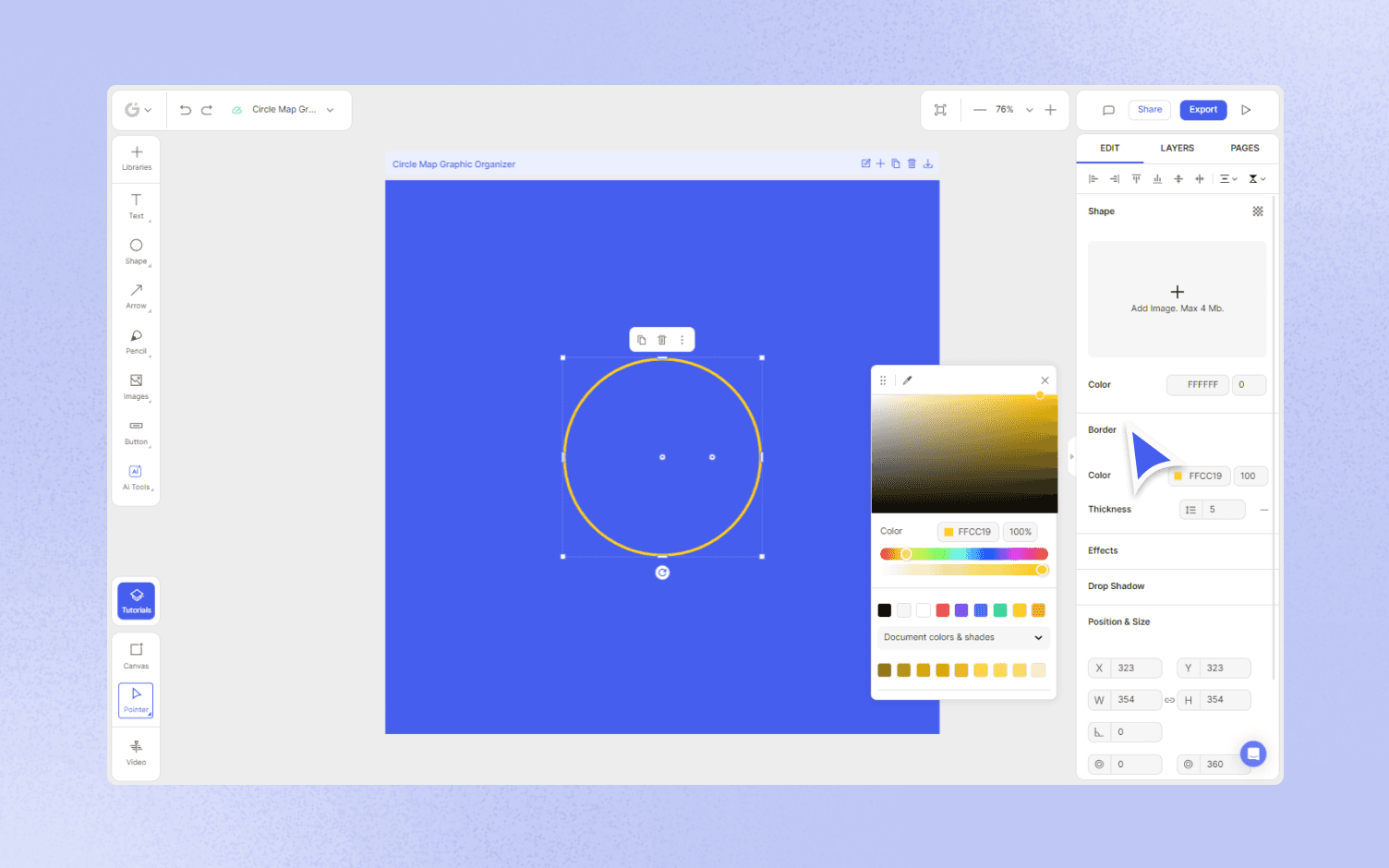Activate the Pointer tool
This screenshot has height=868, width=1389.
(136, 701)
